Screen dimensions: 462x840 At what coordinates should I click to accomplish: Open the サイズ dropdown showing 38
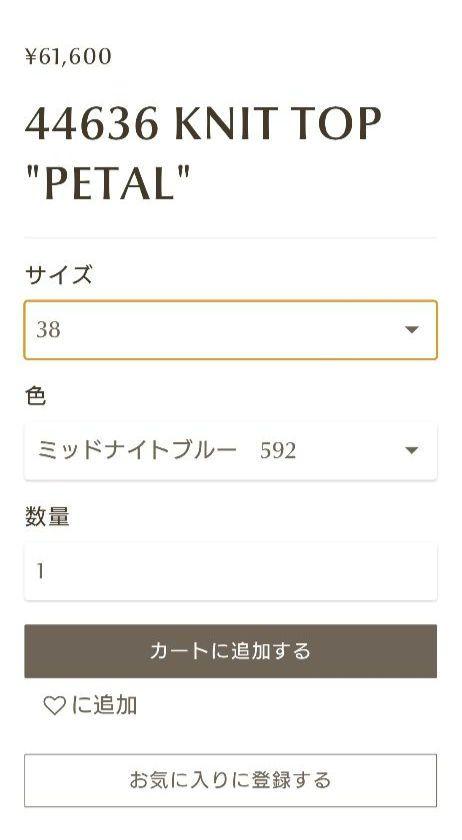coord(230,330)
